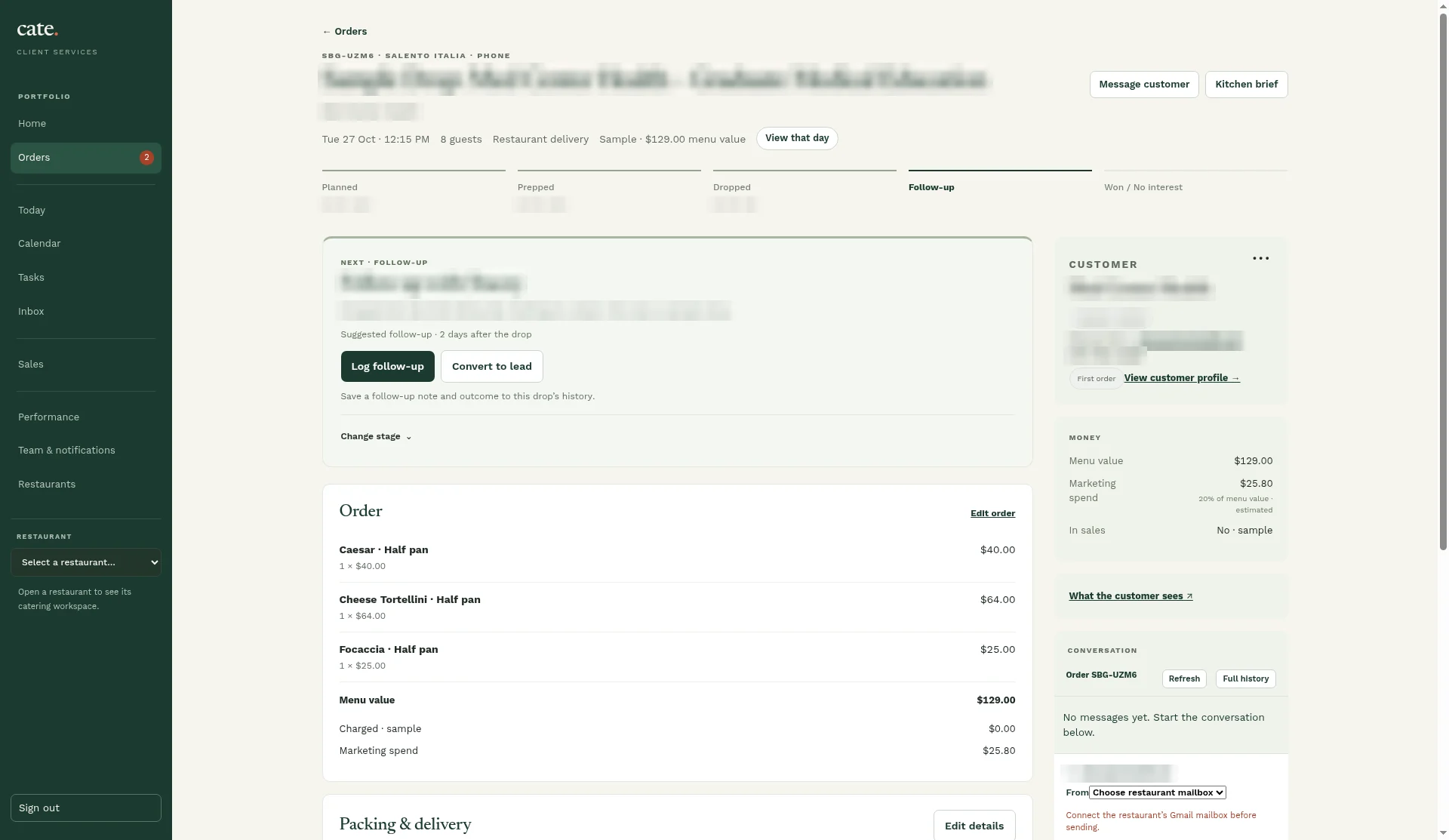Open Choose restaurant mailbox dropdown
This screenshot has width=1449, height=840.
click(1157, 792)
